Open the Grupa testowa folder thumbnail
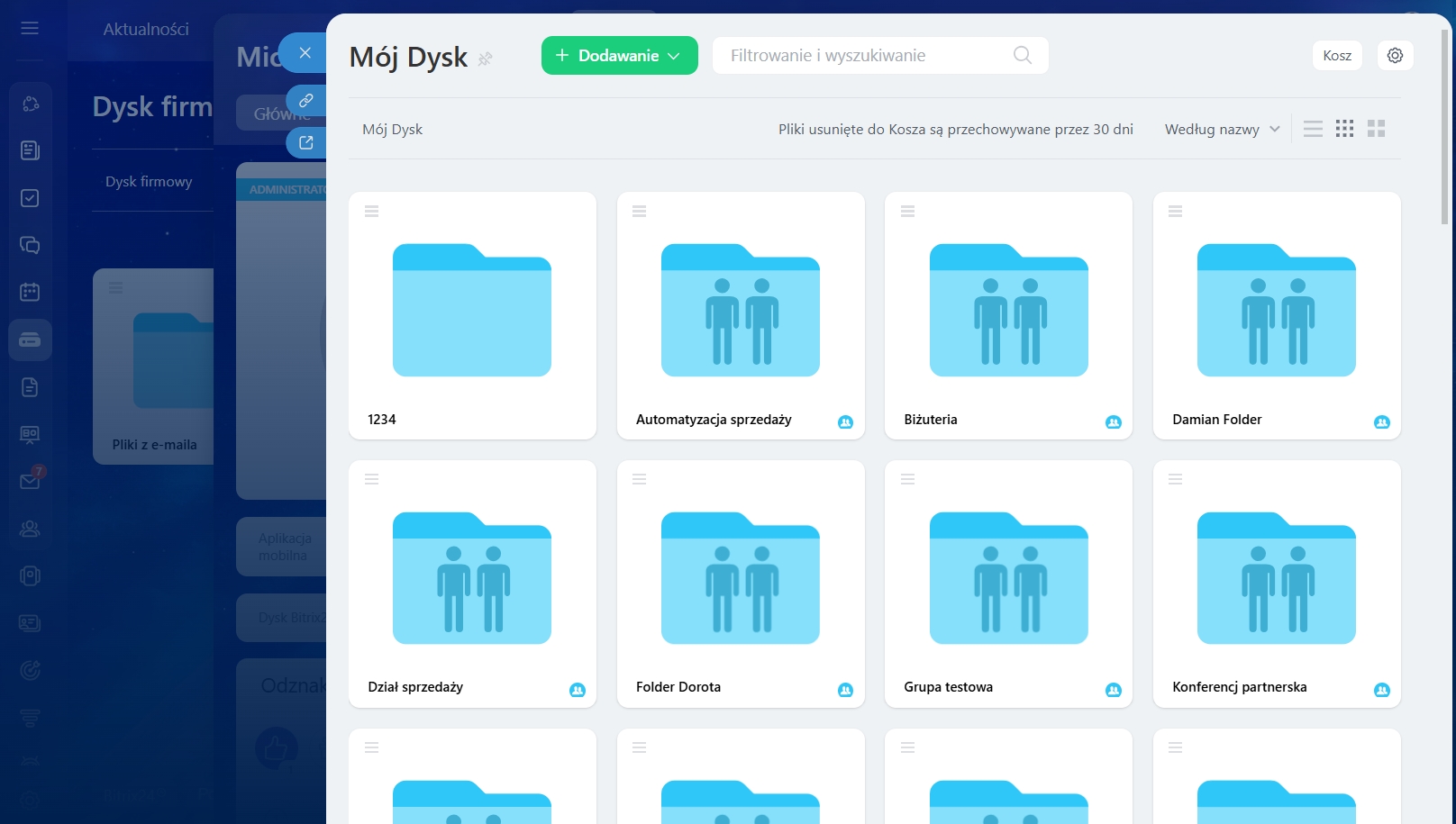Screen dimensions: 1456x824 [1008, 577]
